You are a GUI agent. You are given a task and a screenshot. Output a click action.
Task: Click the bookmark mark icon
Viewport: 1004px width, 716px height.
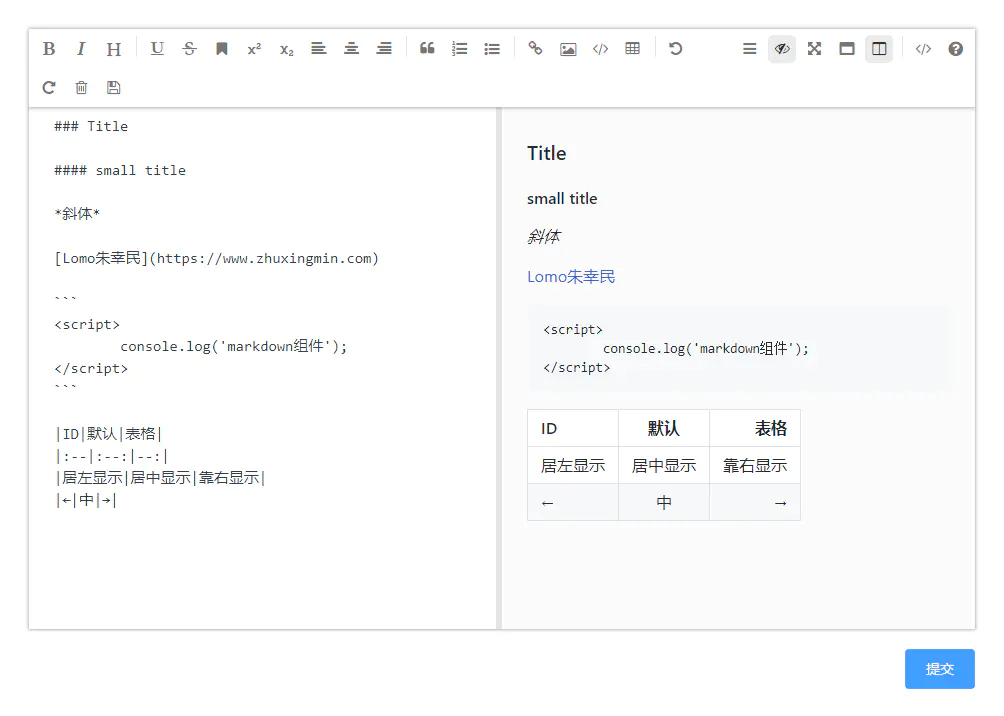pyautogui.click(x=222, y=49)
